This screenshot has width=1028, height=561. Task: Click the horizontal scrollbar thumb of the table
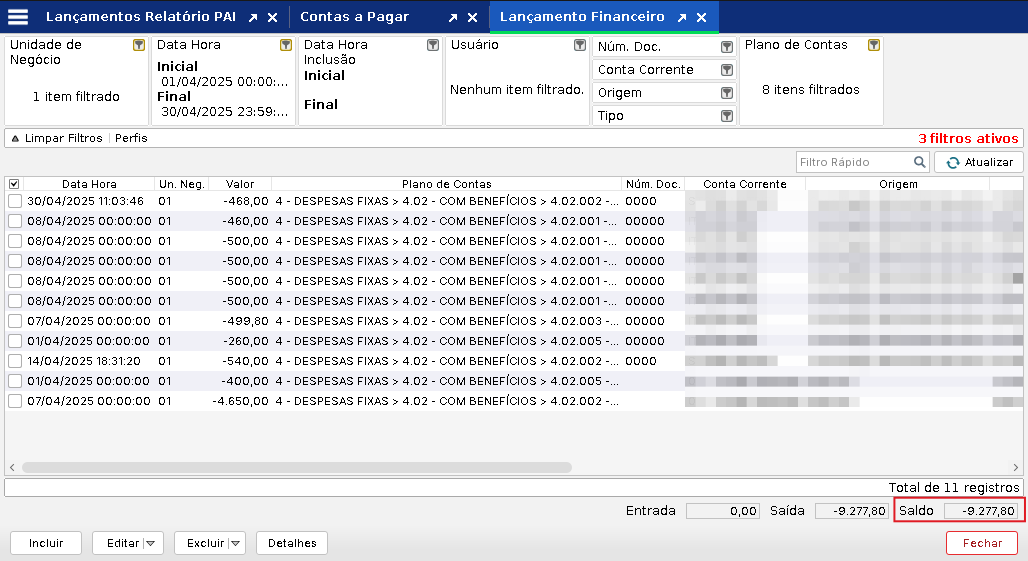point(297,467)
